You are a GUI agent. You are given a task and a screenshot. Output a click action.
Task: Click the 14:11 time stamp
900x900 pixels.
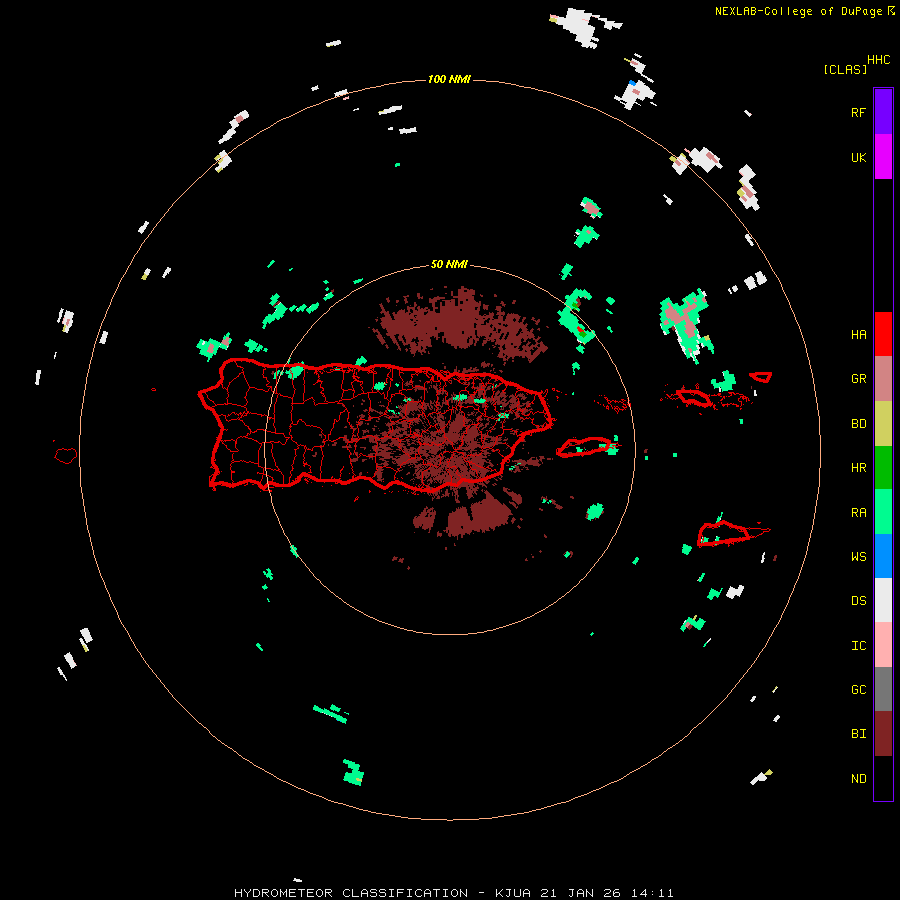tap(651, 893)
